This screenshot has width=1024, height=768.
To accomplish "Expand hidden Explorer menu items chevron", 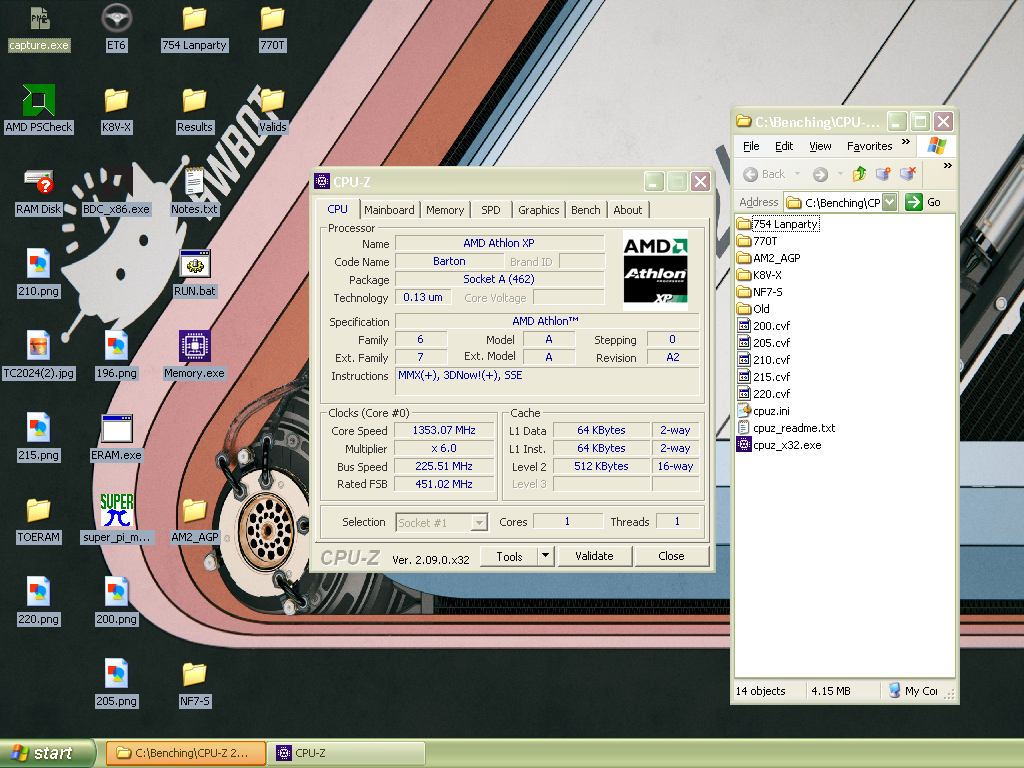I will [906, 142].
